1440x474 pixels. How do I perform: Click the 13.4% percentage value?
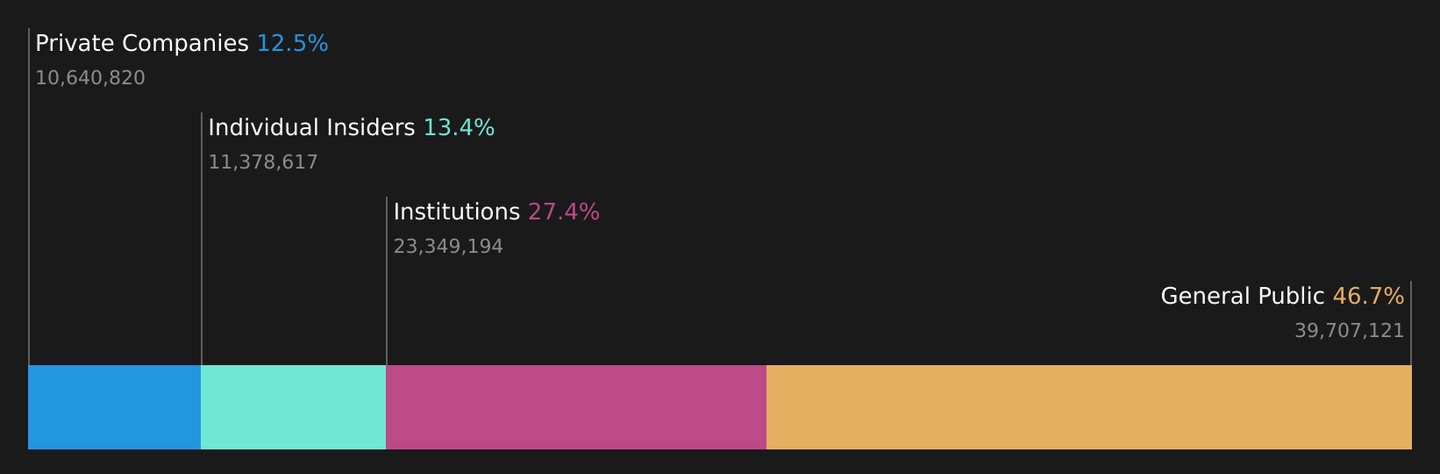click(459, 128)
